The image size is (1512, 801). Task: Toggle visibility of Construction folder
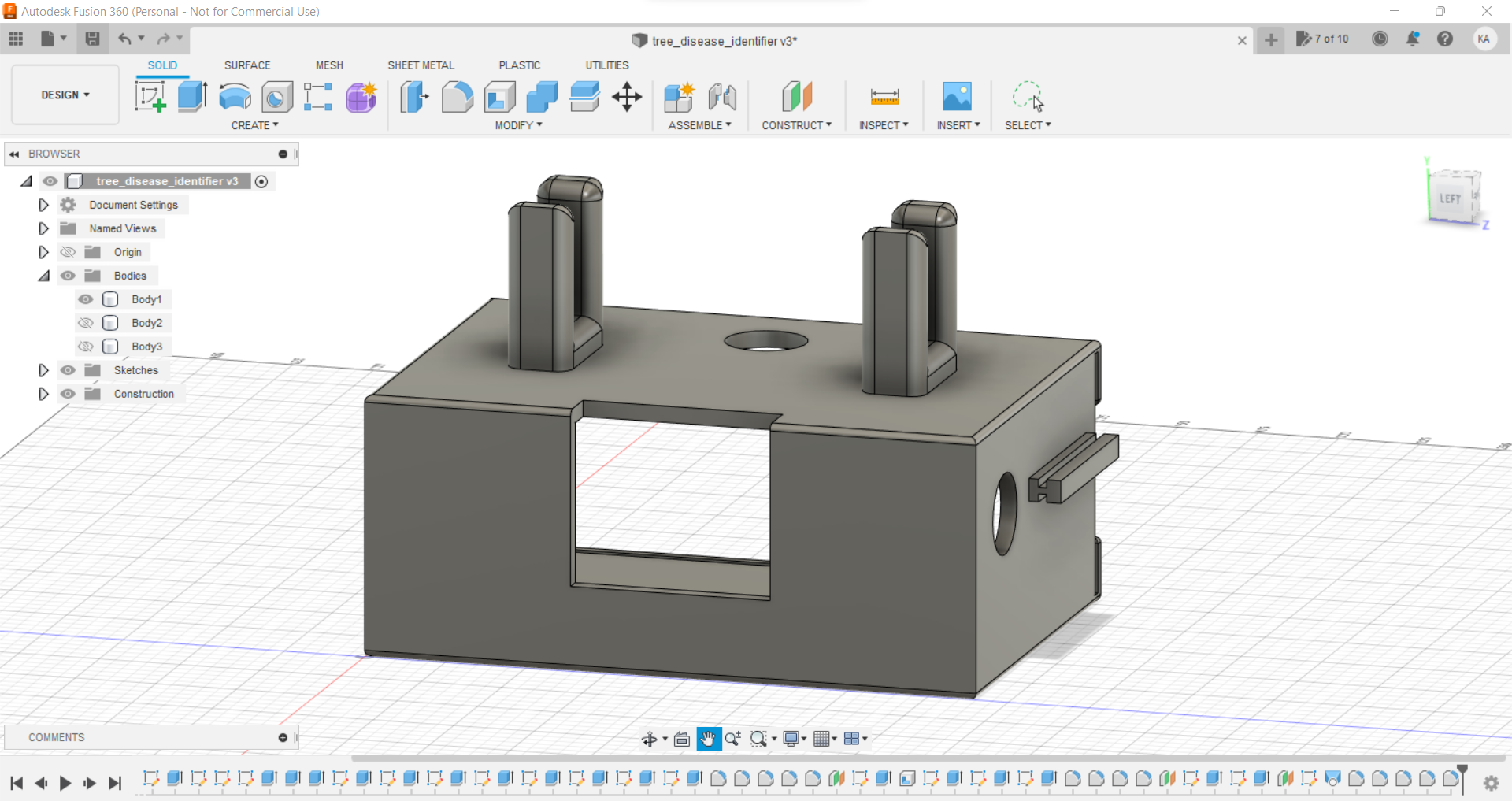[69, 394]
